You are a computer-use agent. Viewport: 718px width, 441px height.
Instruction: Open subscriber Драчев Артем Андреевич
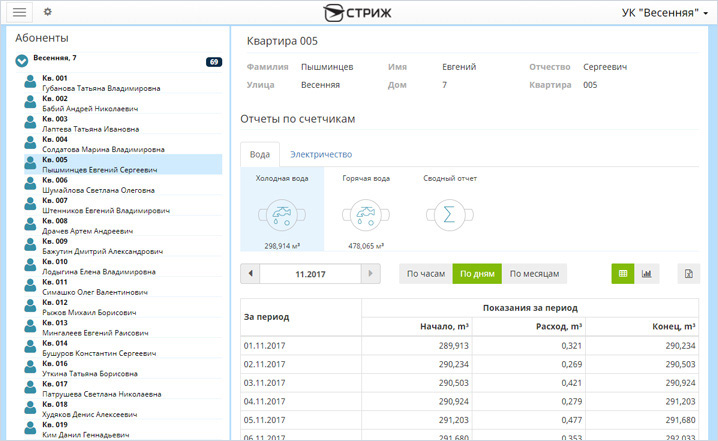(87, 231)
